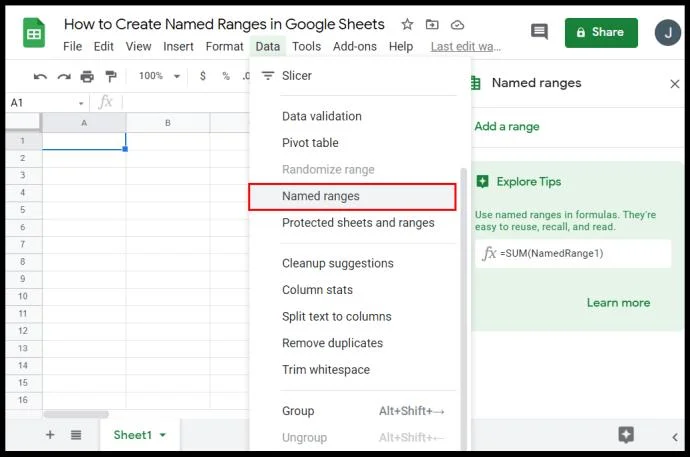The height and width of the screenshot is (457, 690).
Task: Open the Edit menu
Action: [103, 46]
